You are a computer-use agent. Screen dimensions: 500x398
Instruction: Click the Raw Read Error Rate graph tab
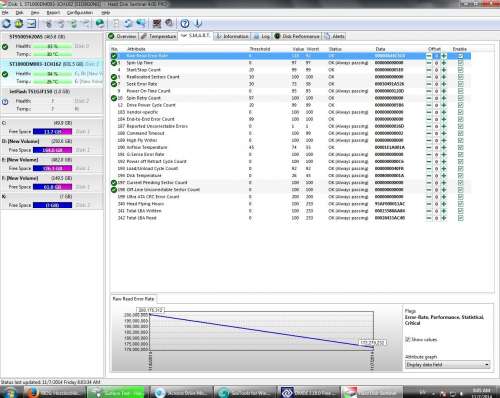133,299
